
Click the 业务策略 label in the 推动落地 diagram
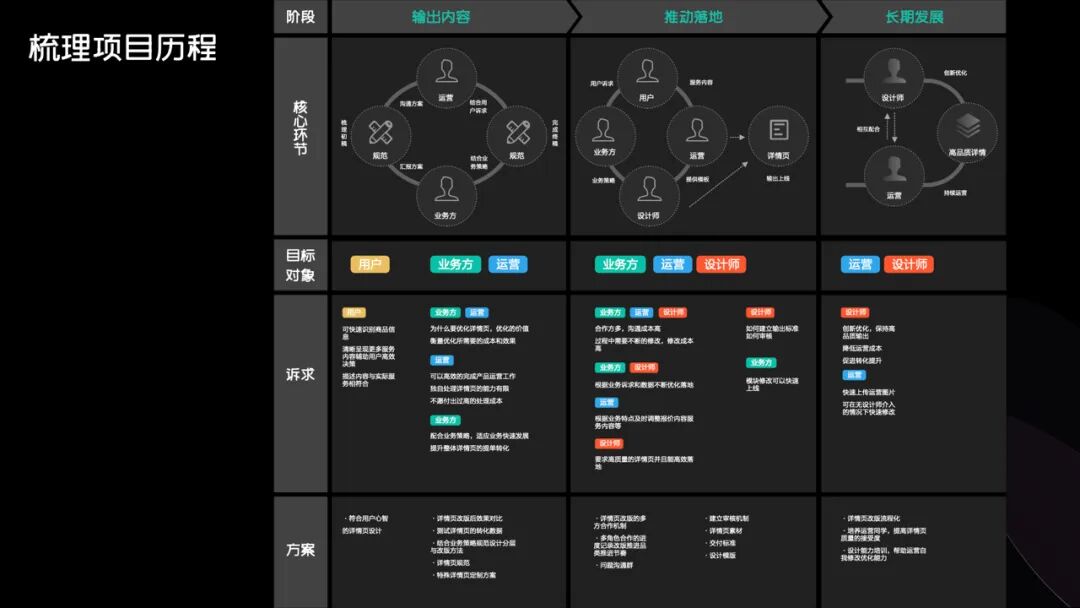603,180
